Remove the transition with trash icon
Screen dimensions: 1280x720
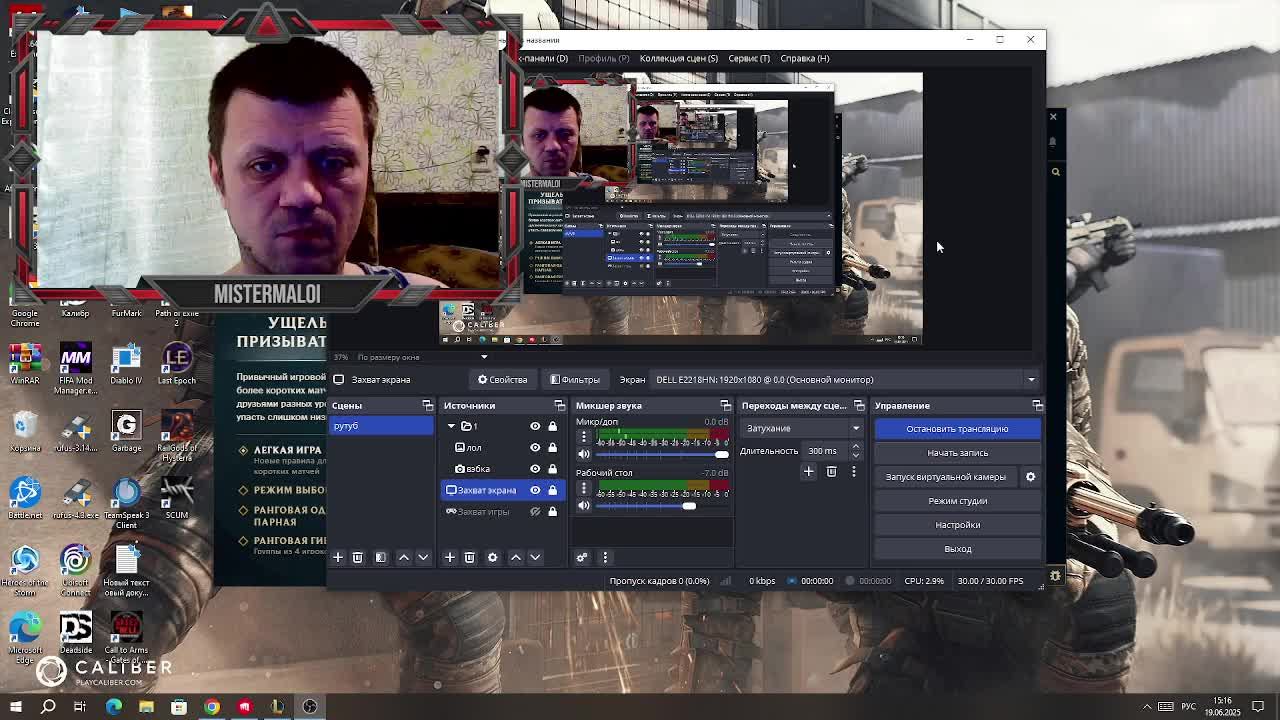tap(831, 471)
